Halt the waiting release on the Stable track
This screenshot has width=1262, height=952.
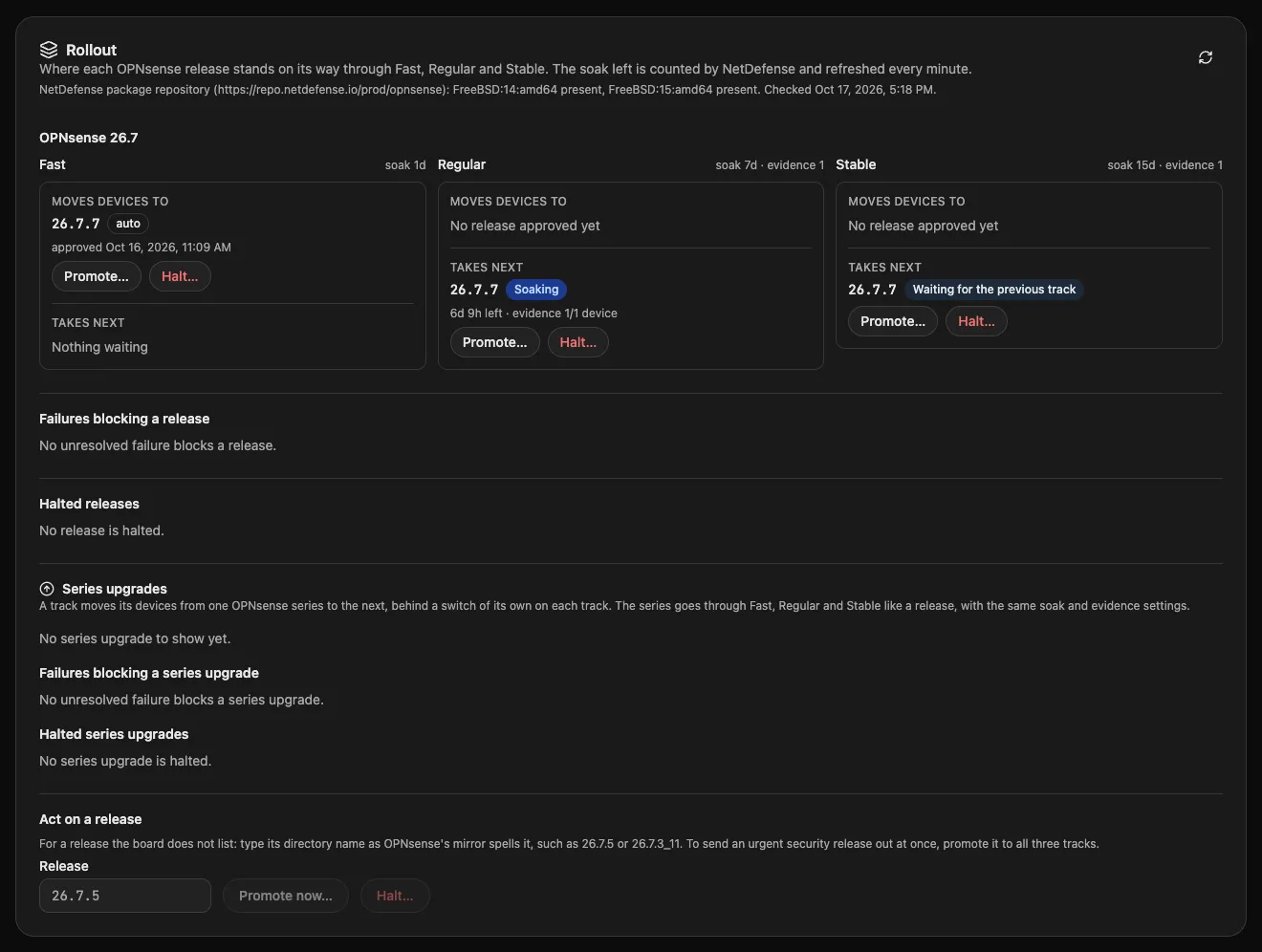(976, 321)
